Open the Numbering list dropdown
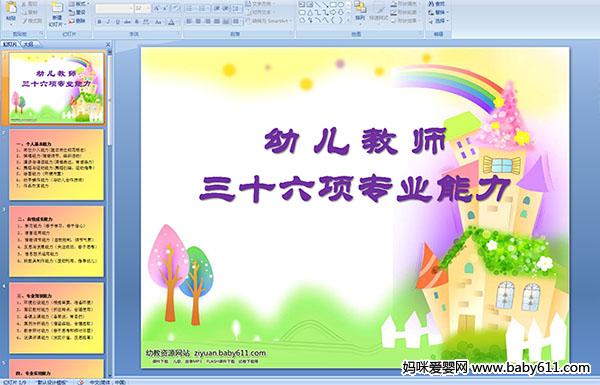 tap(204, 8)
